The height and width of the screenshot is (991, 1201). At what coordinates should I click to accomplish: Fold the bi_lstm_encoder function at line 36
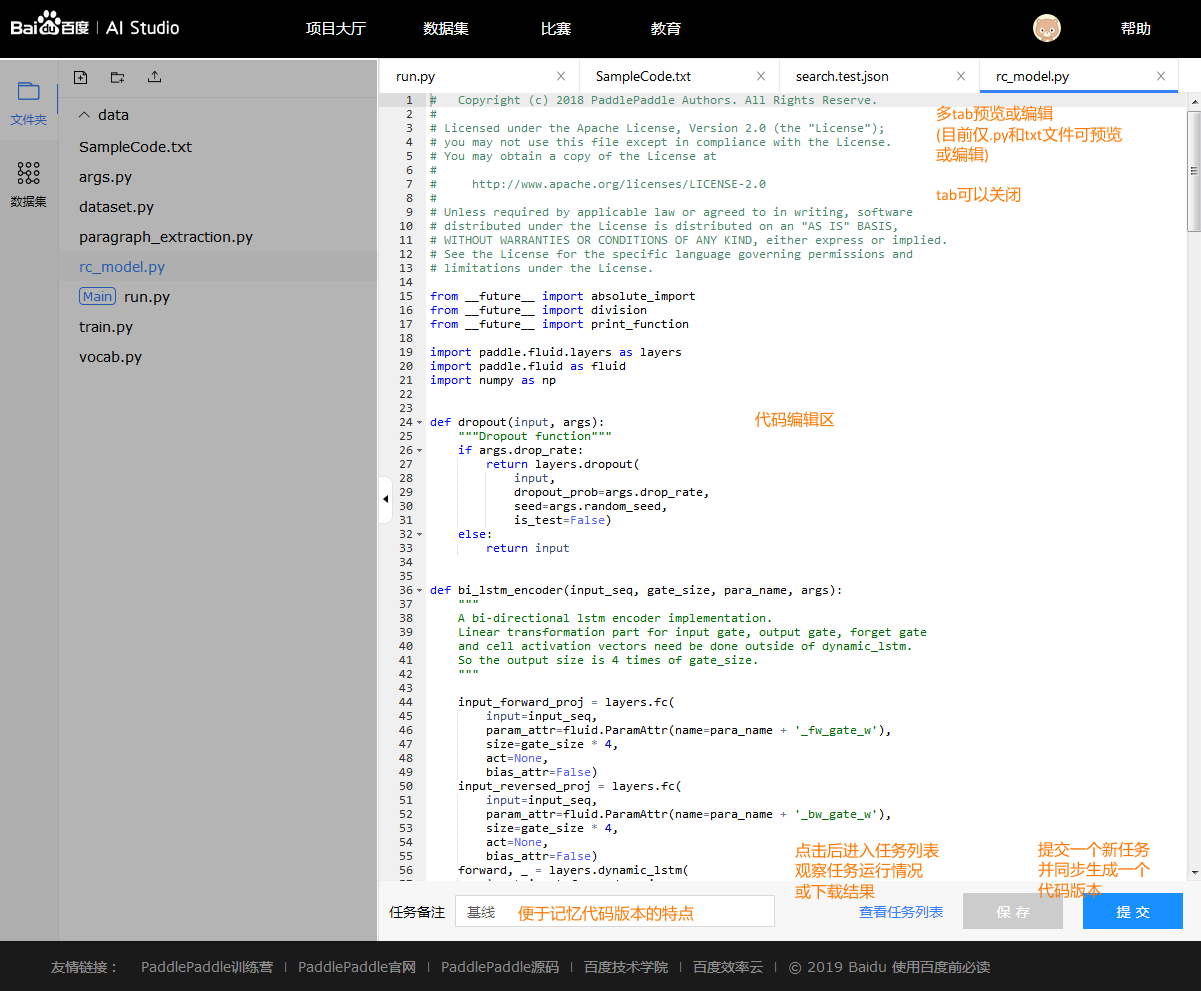tap(420, 590)
